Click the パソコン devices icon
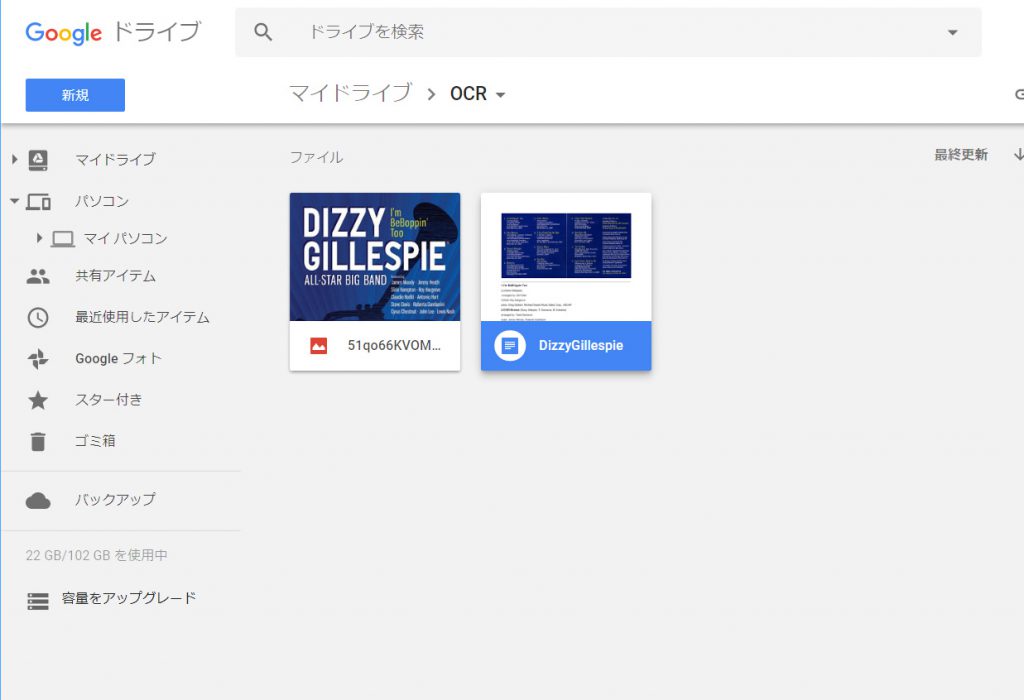Image resolution: width=1024 pixels, height=700 pixels. tap(39, 202)
